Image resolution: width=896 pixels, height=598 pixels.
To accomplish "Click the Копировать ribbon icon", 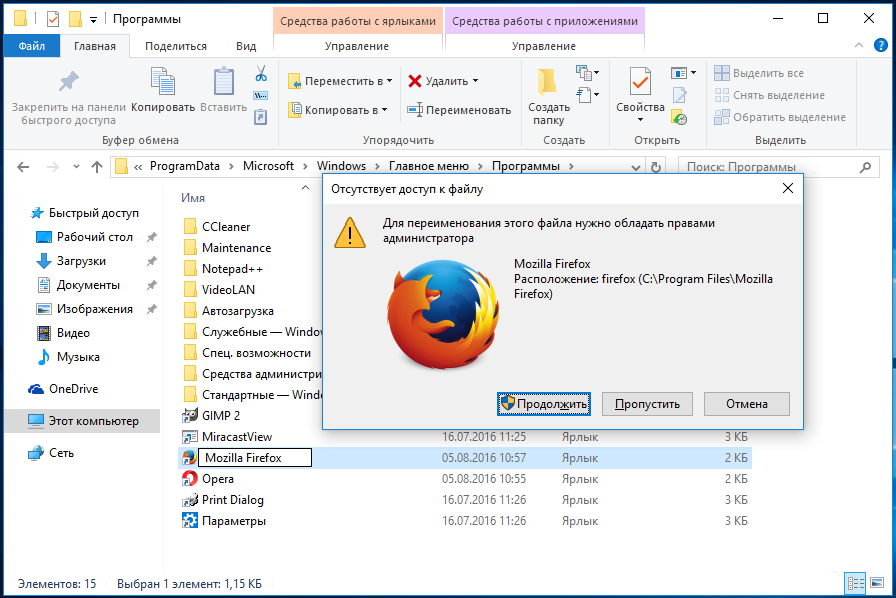I will [163, 81].
